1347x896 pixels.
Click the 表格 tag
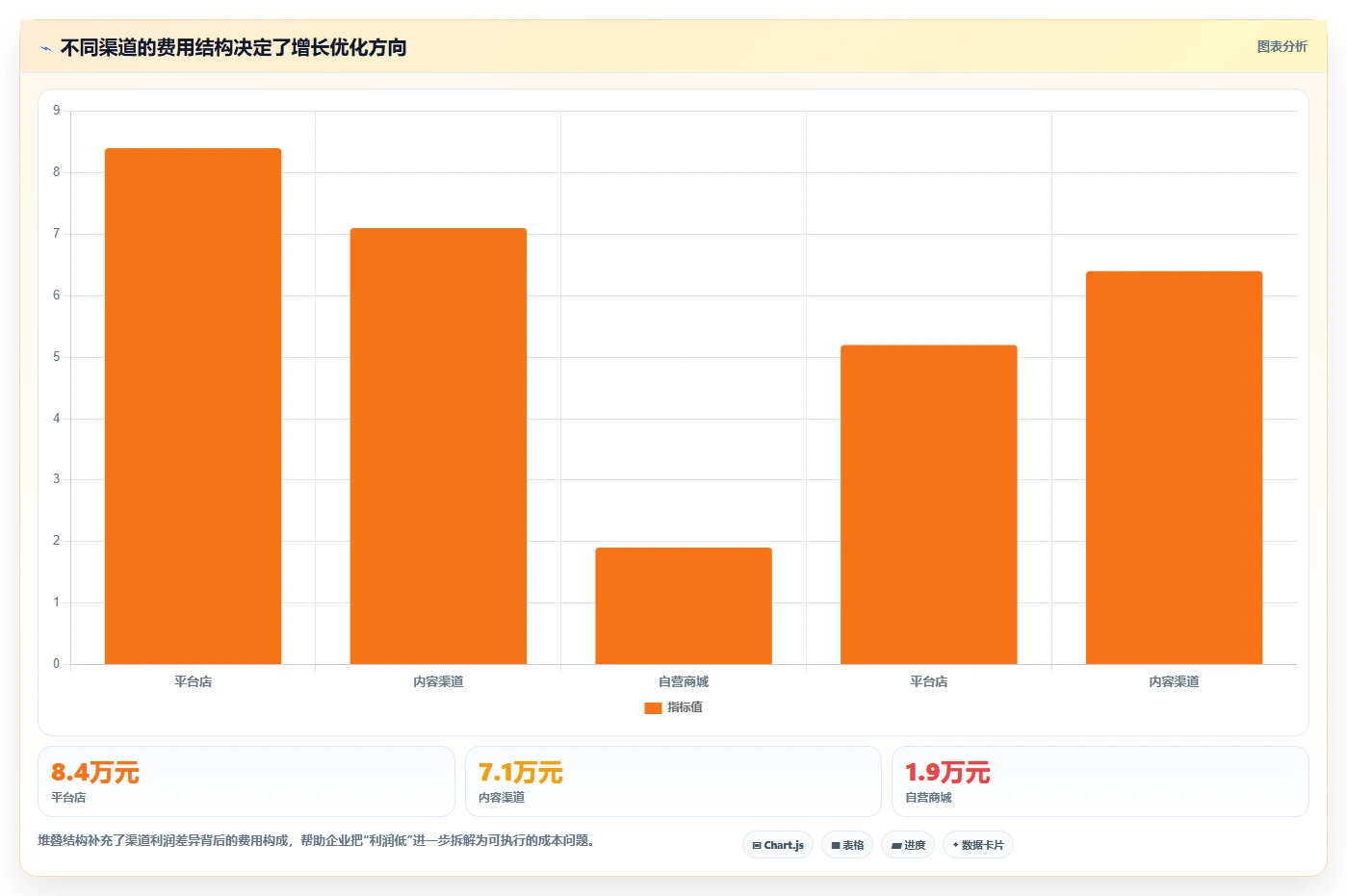point(847,845)
